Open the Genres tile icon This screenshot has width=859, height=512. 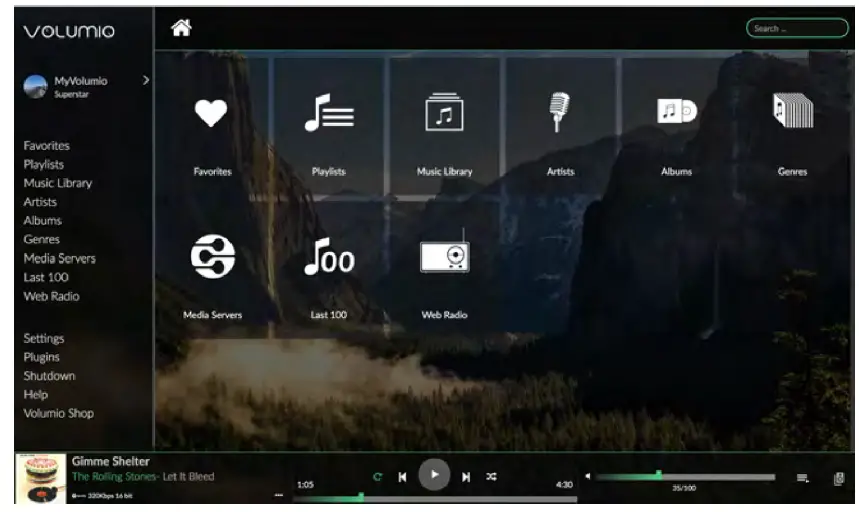click(793, 110)
